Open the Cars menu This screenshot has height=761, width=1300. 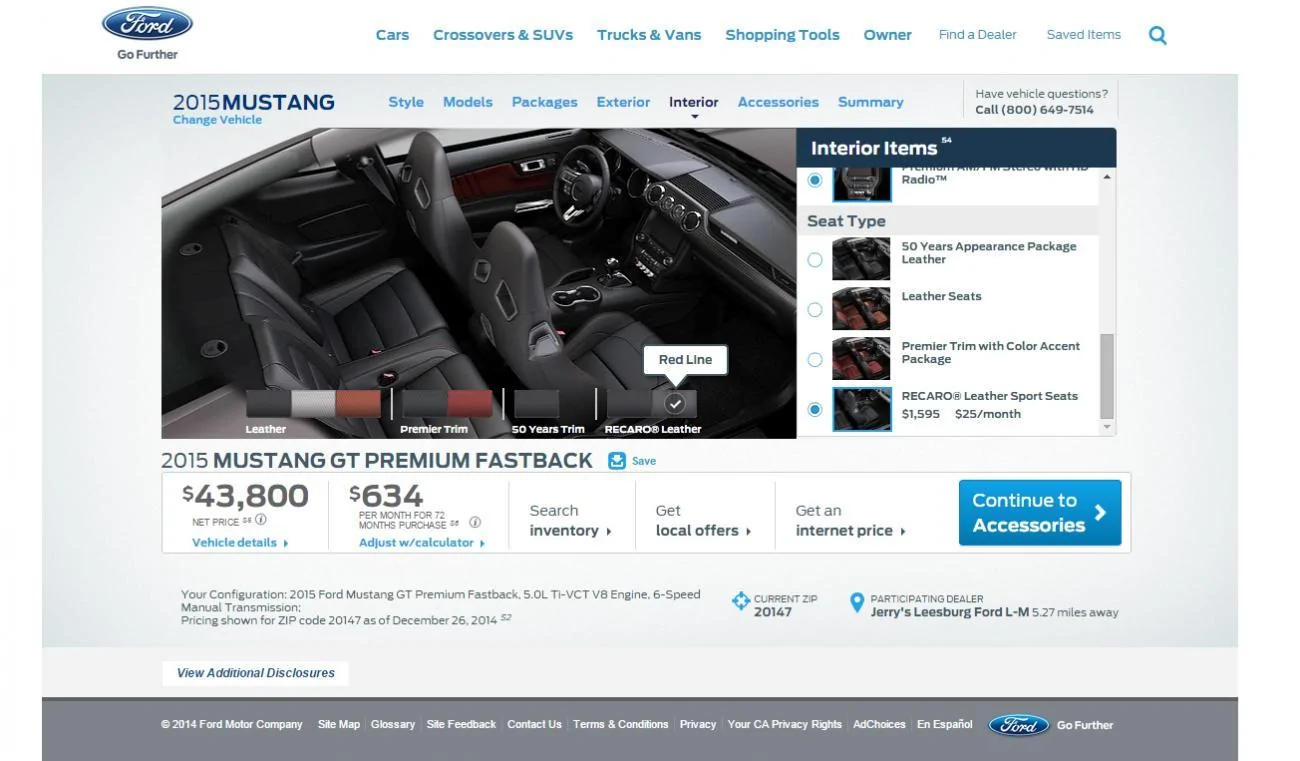coord(392,35)
